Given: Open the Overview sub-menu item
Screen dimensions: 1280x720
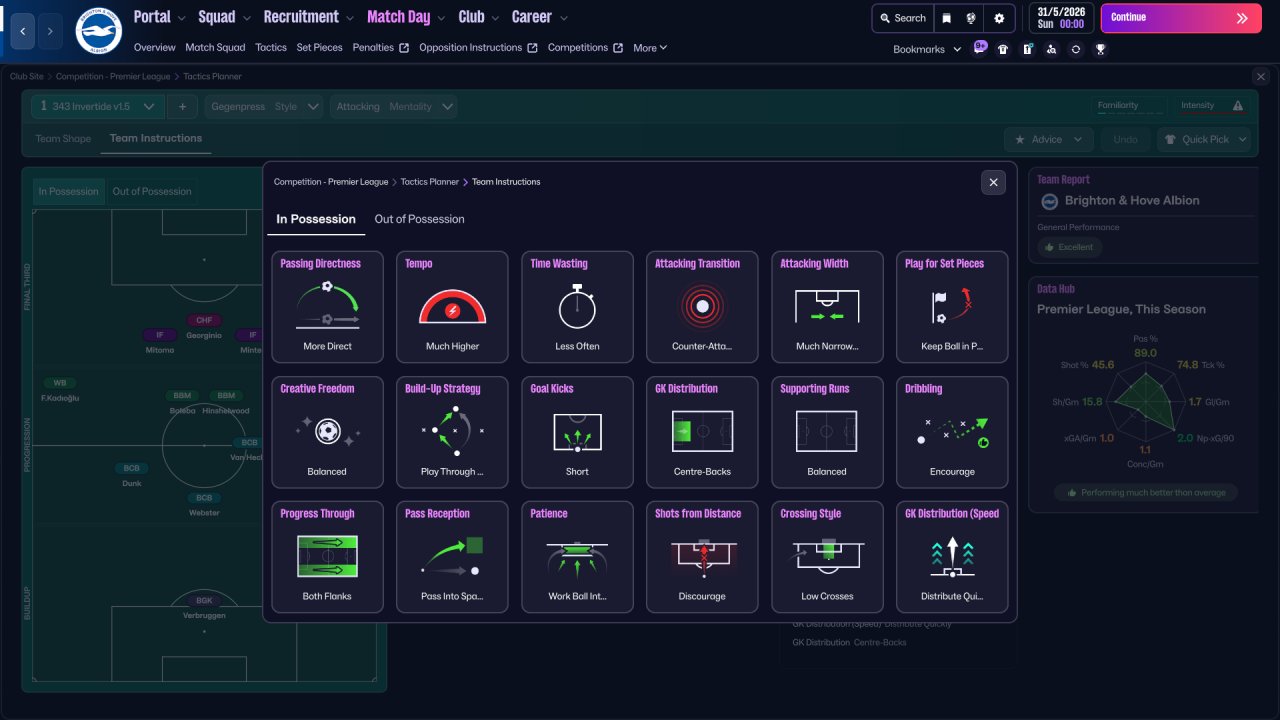Looking at the screenshot, I should pos(154,47).
